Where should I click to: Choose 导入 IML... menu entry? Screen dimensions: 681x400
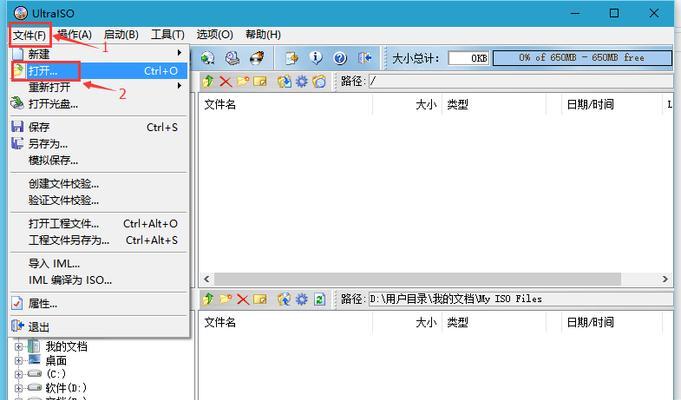99,264
